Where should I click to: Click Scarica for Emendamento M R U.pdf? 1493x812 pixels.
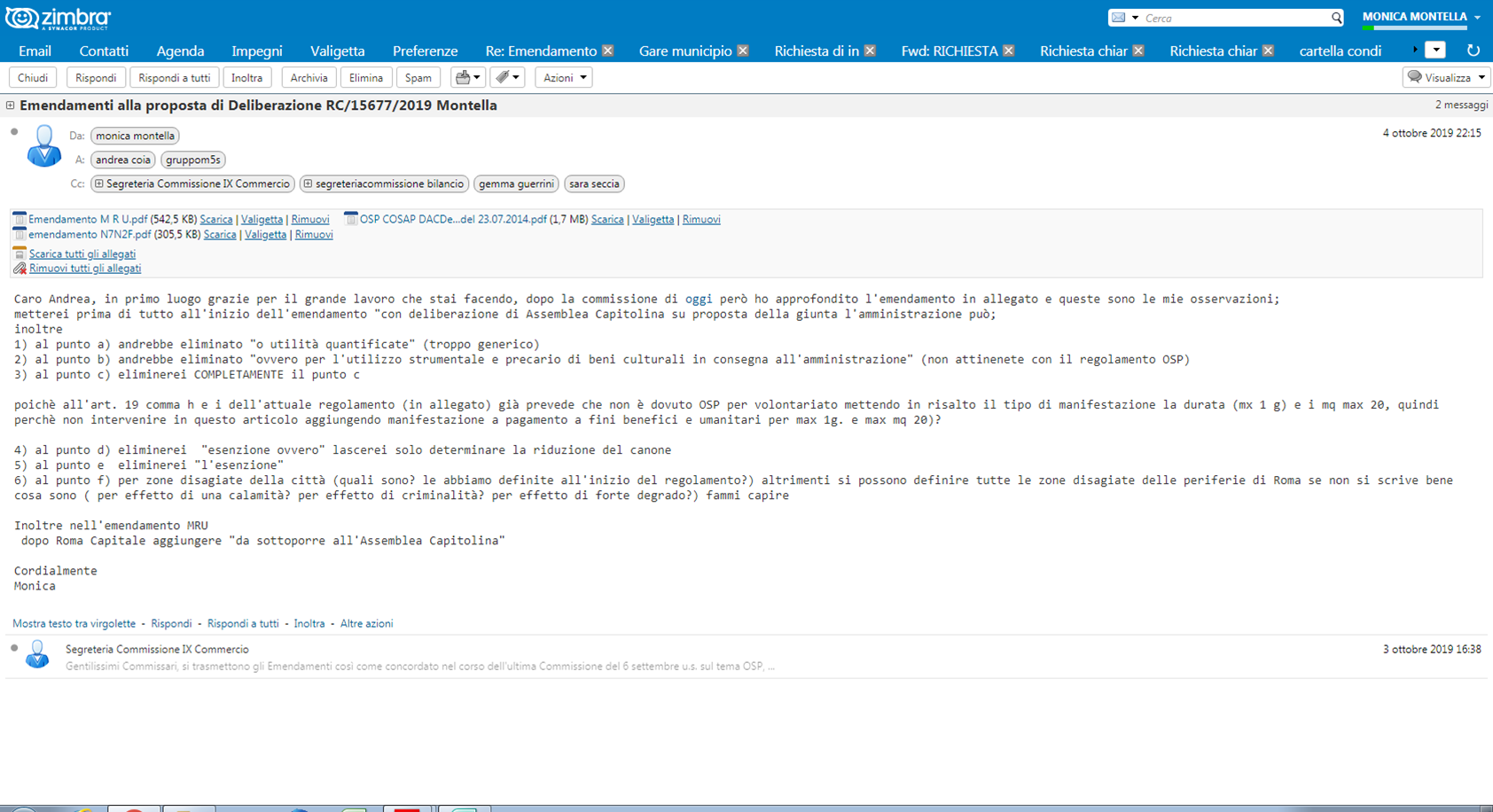(x=216, y=220)
